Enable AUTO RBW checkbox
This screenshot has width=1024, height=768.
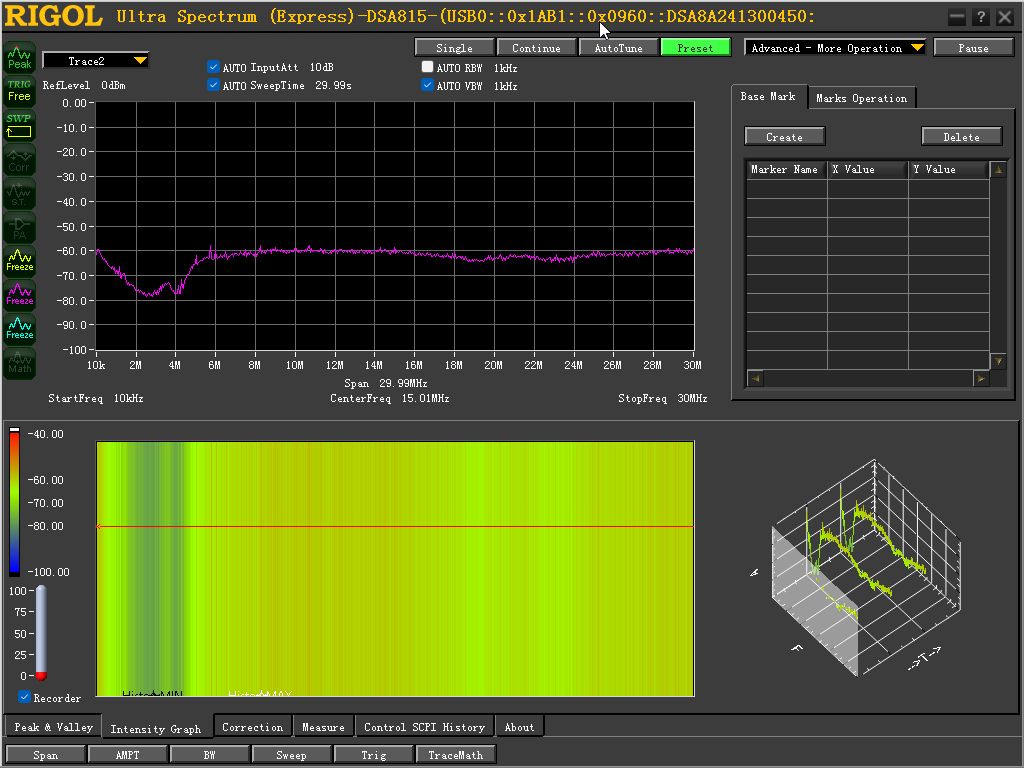point(427,67)
